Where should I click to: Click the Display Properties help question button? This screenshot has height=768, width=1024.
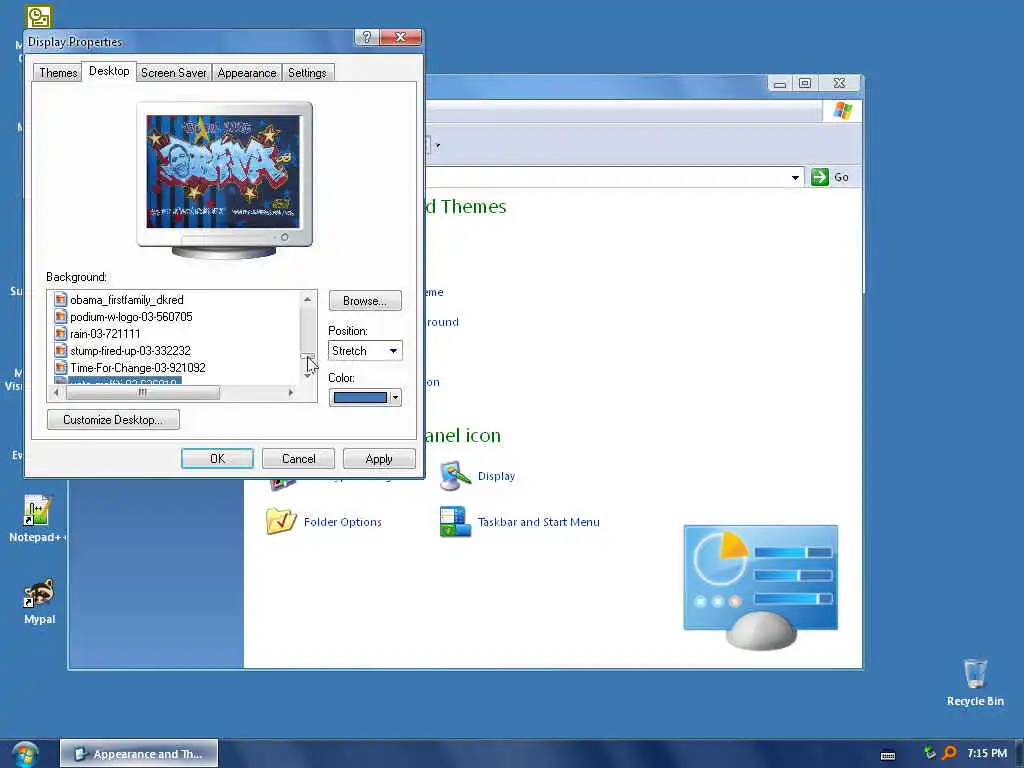tap(366, 37)
